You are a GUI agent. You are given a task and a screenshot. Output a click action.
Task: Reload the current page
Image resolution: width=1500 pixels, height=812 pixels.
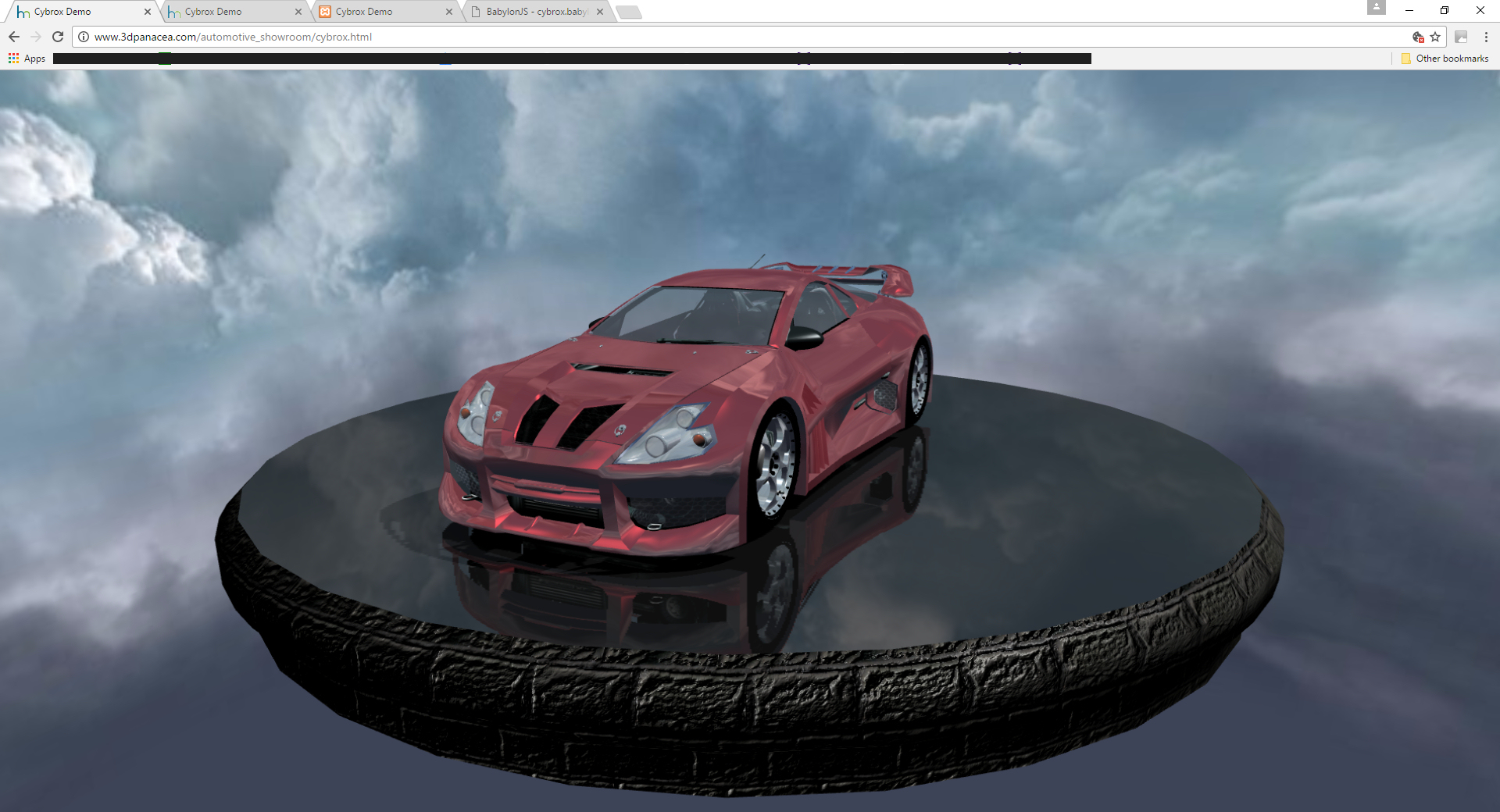coord(58,37)
